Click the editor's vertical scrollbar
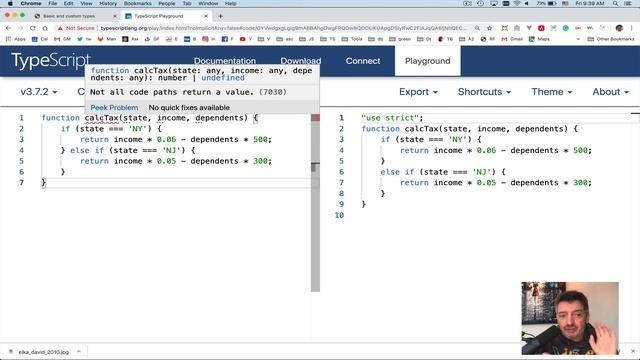Image resolution: width=640 pixels, height=360 pixels. [x=315, y=202]
